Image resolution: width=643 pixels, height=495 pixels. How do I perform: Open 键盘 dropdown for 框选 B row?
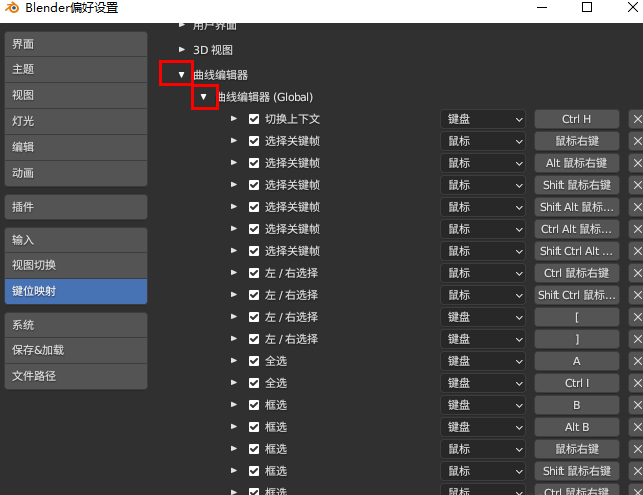click(483, 405)
